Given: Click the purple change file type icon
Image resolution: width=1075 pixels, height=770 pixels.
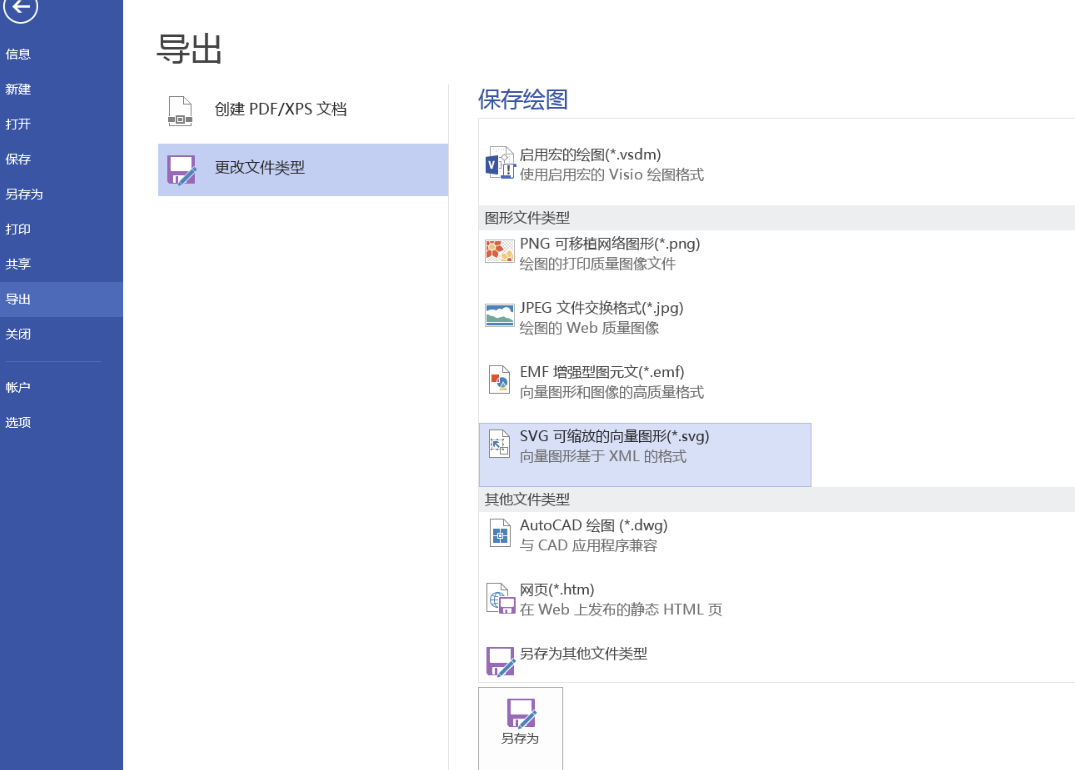Looking at the screenshot, I should click(x=181, y=170).
